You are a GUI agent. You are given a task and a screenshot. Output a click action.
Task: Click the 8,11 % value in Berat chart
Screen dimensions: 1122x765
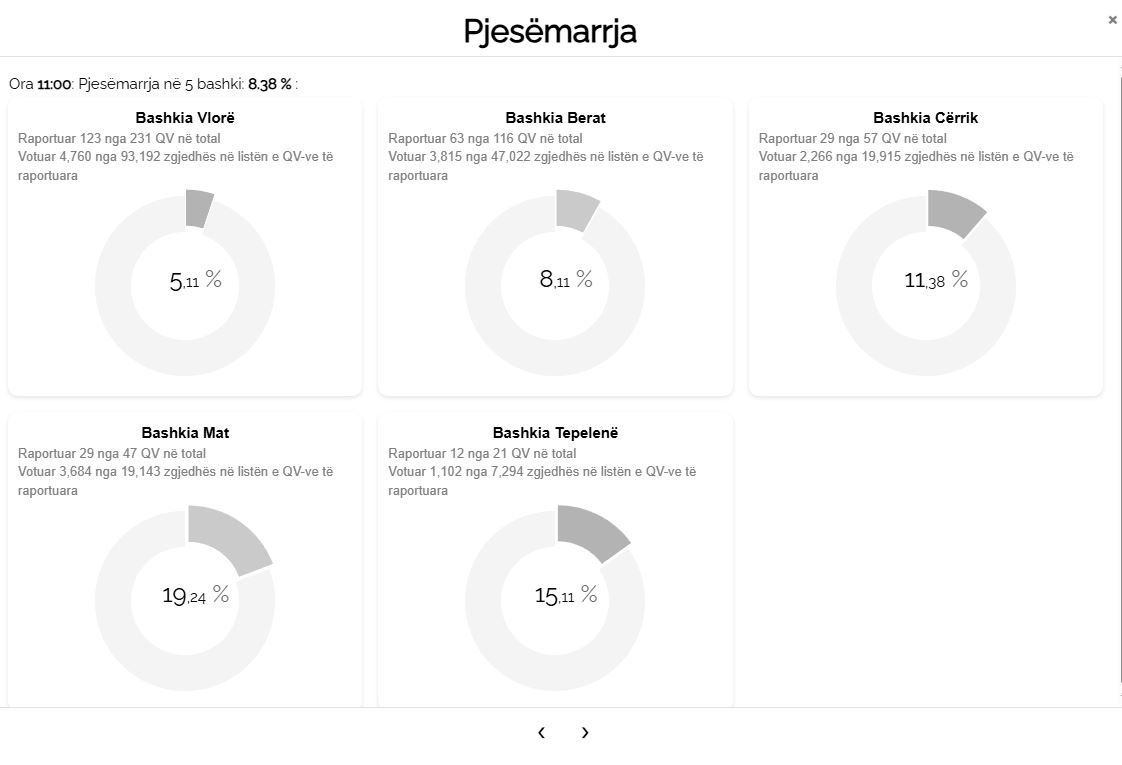click(566, 280)
